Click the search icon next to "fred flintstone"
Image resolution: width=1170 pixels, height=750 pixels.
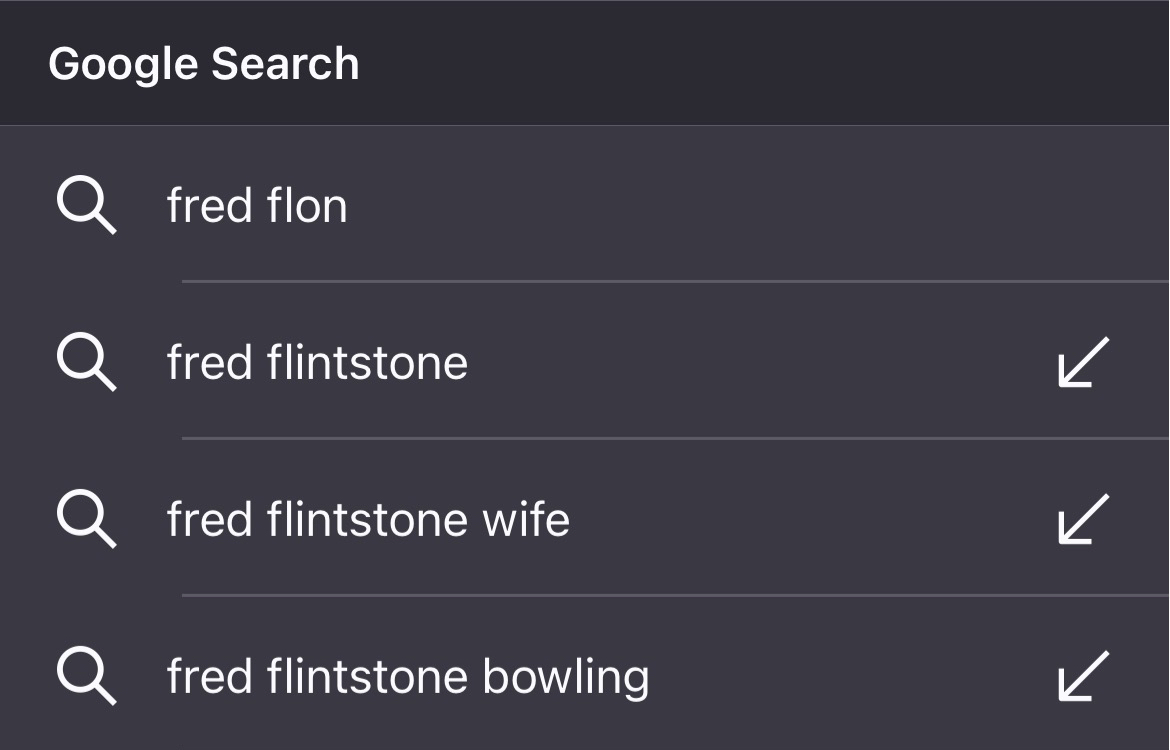86,362
